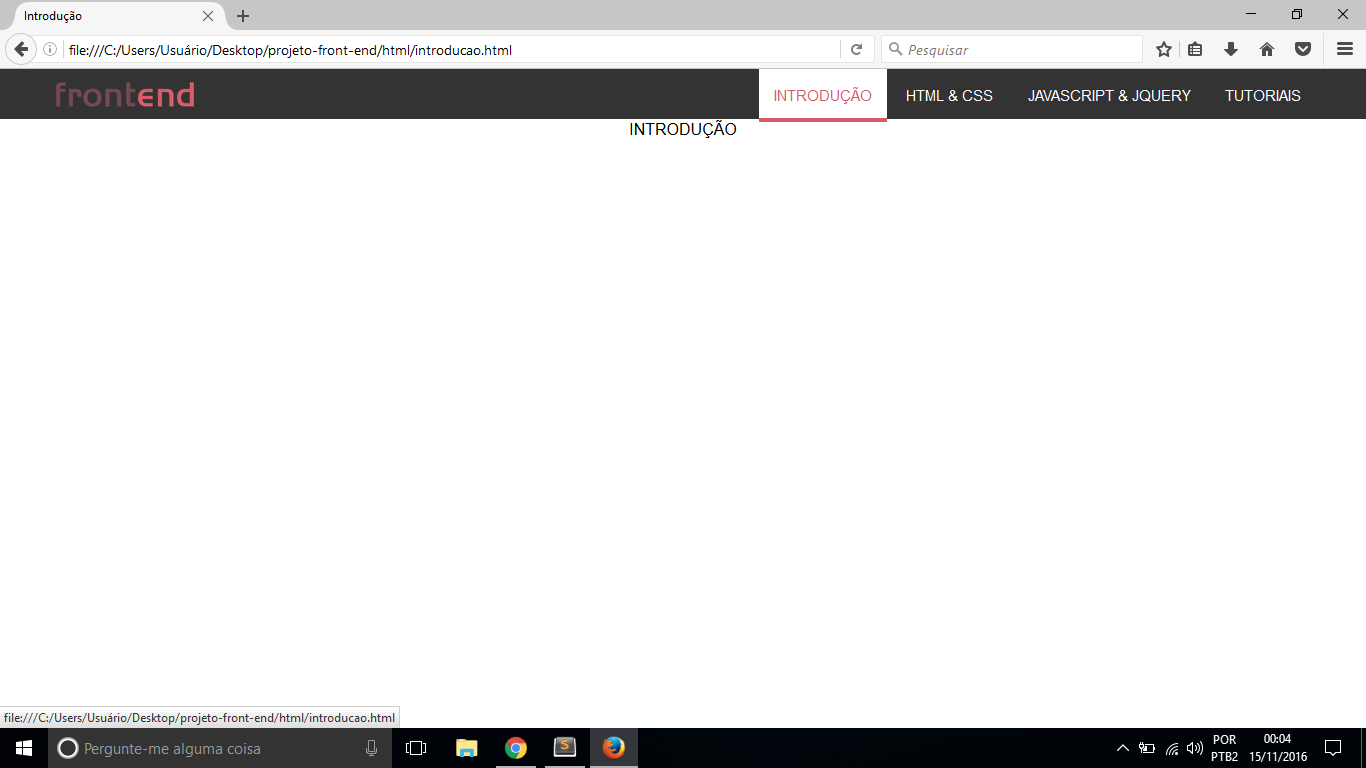Show downloads via the arrow icon
The width and height of the screenshot is (1366, 768).
[x=1231, y=49]
